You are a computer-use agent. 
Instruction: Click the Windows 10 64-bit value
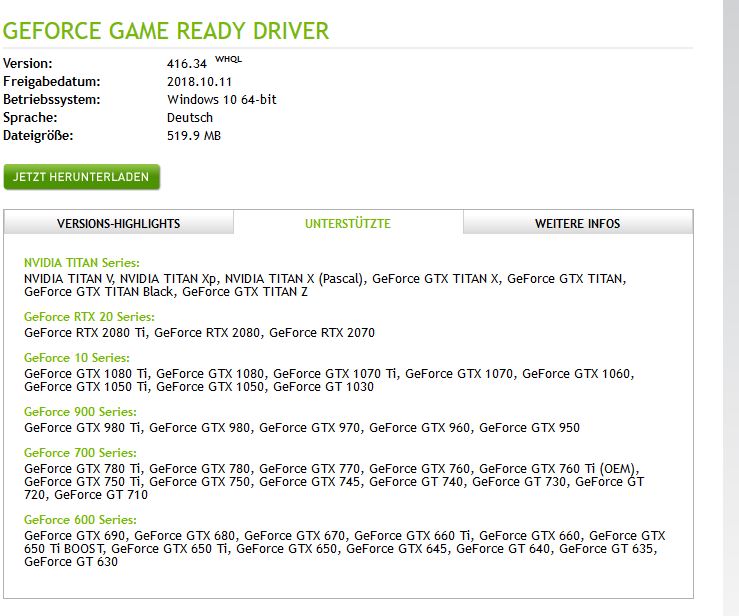pyautogui.click(x=222, y=99)
